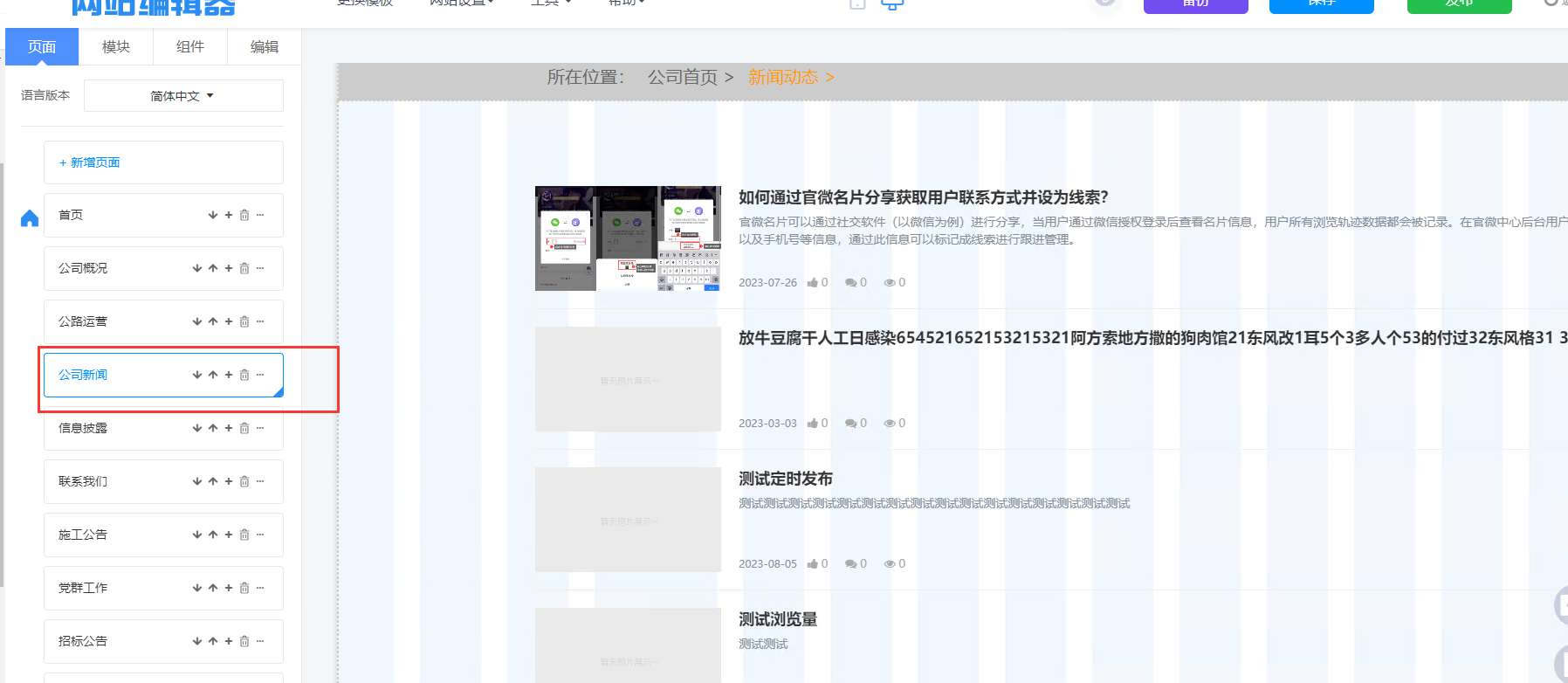Delete the 公司概况 page
1568x683 pixels.
(244, 268)
